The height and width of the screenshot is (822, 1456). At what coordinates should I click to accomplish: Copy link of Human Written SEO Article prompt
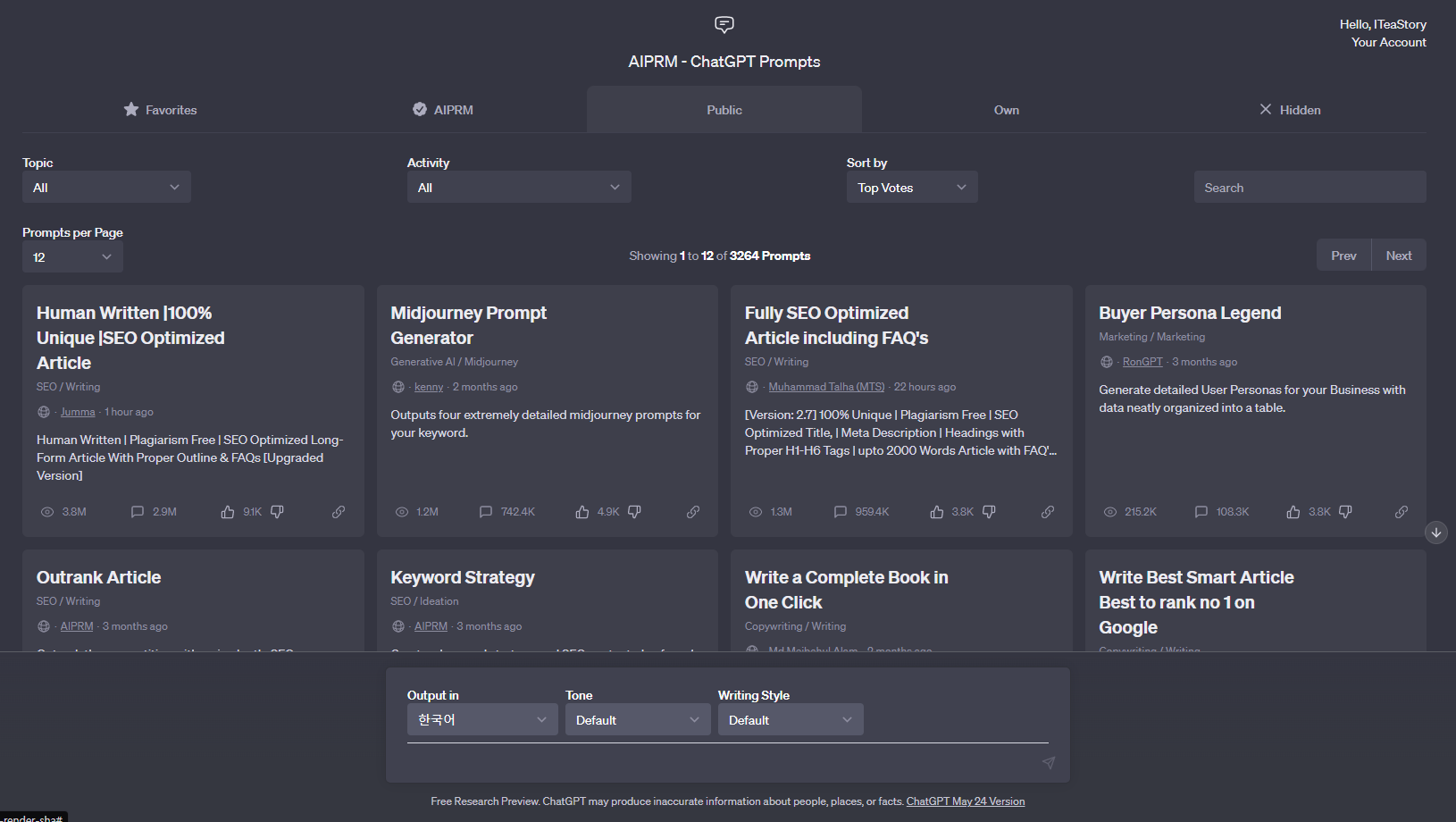[339, 512]
